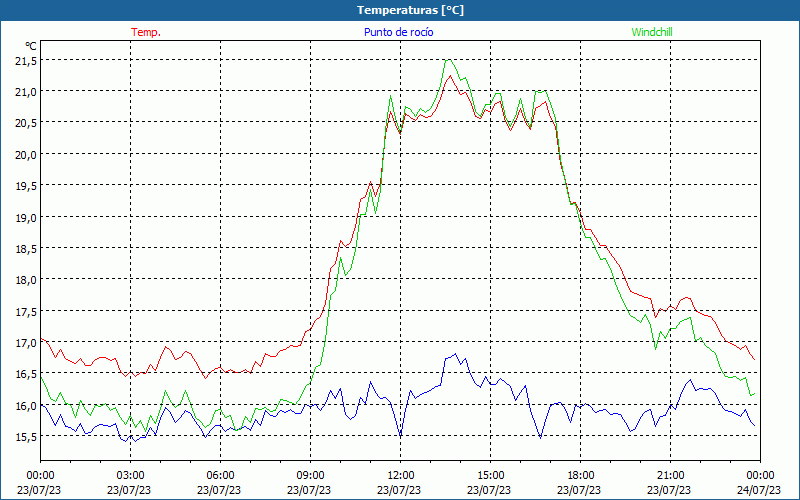Screen dimensions: 800x500
Task: Click the red Temp. peak near 13:30
Action: (450, 76)
